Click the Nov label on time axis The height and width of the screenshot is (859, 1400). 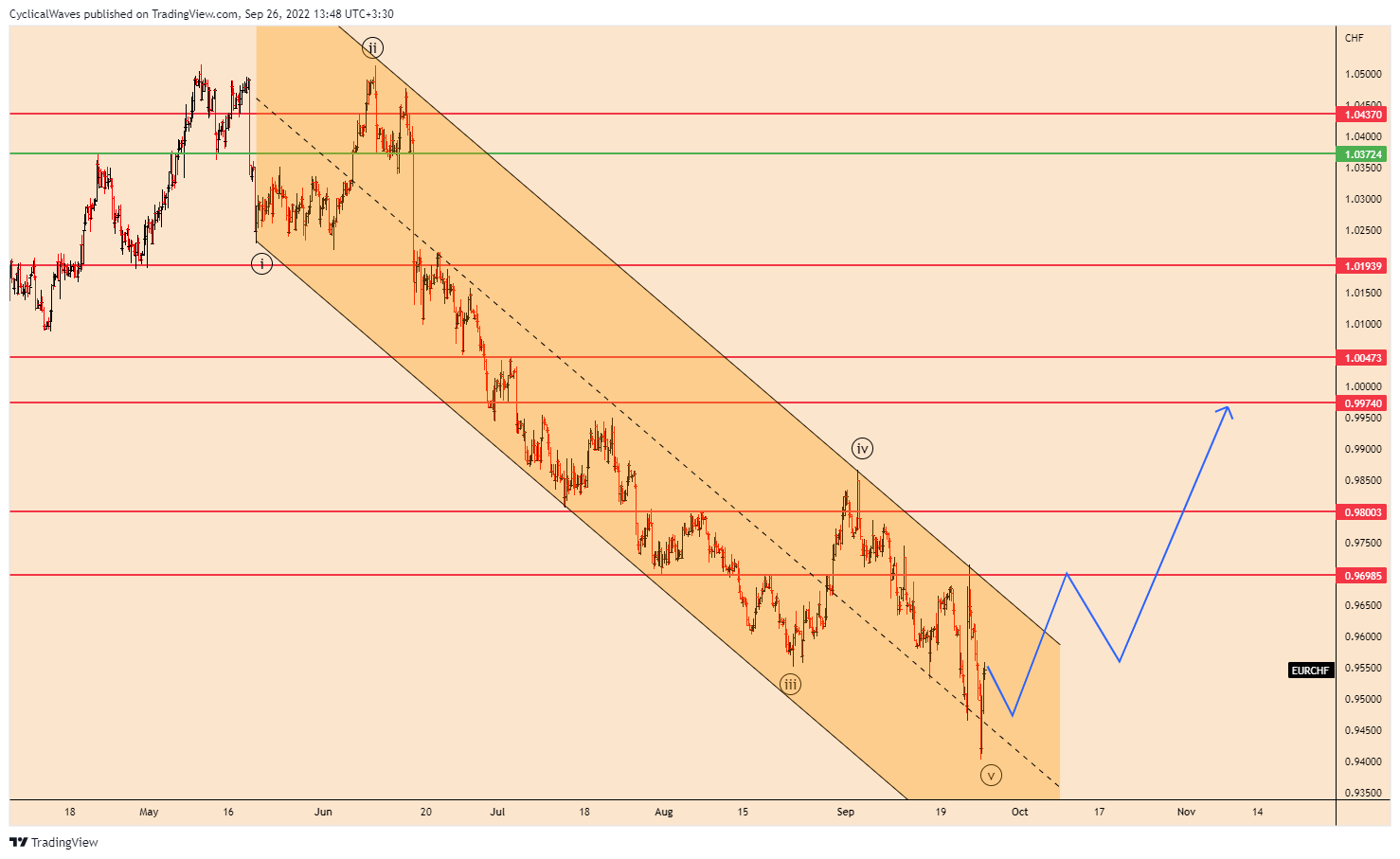click(x=1186, y=812)
